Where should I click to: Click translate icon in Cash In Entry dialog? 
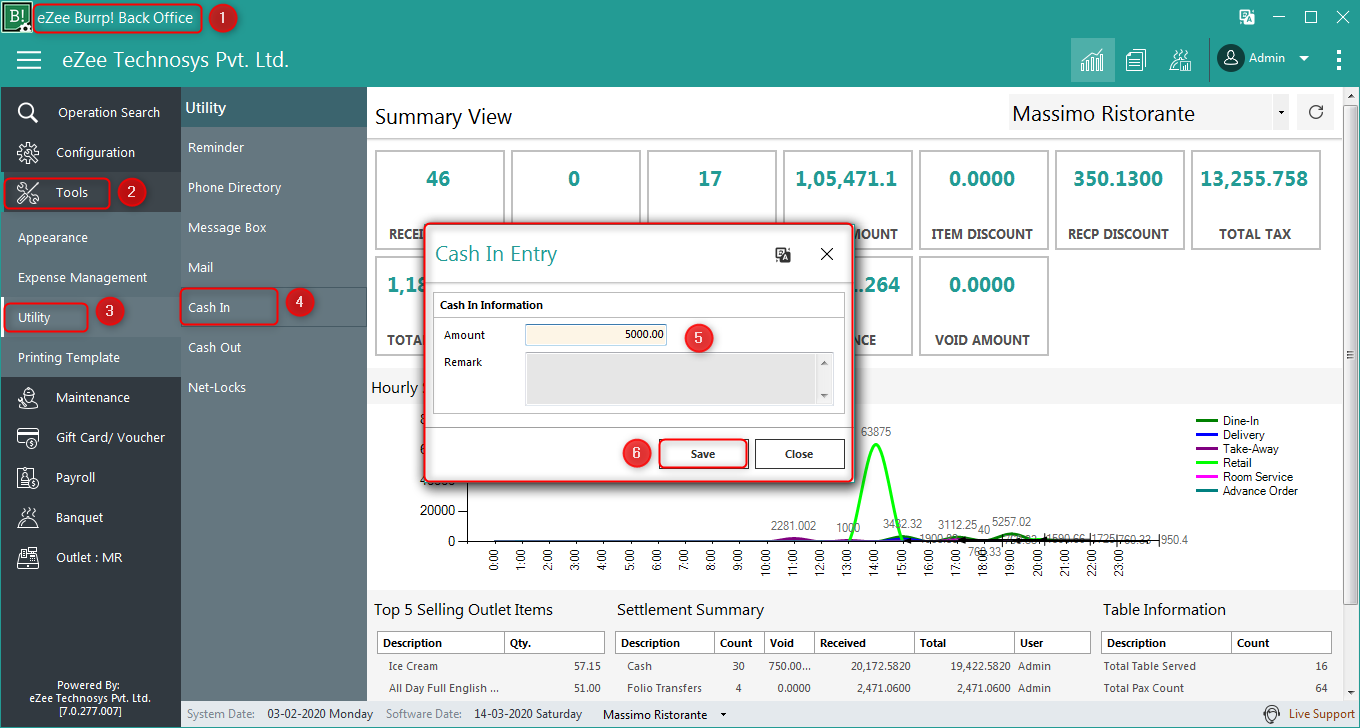click(784, 255)
